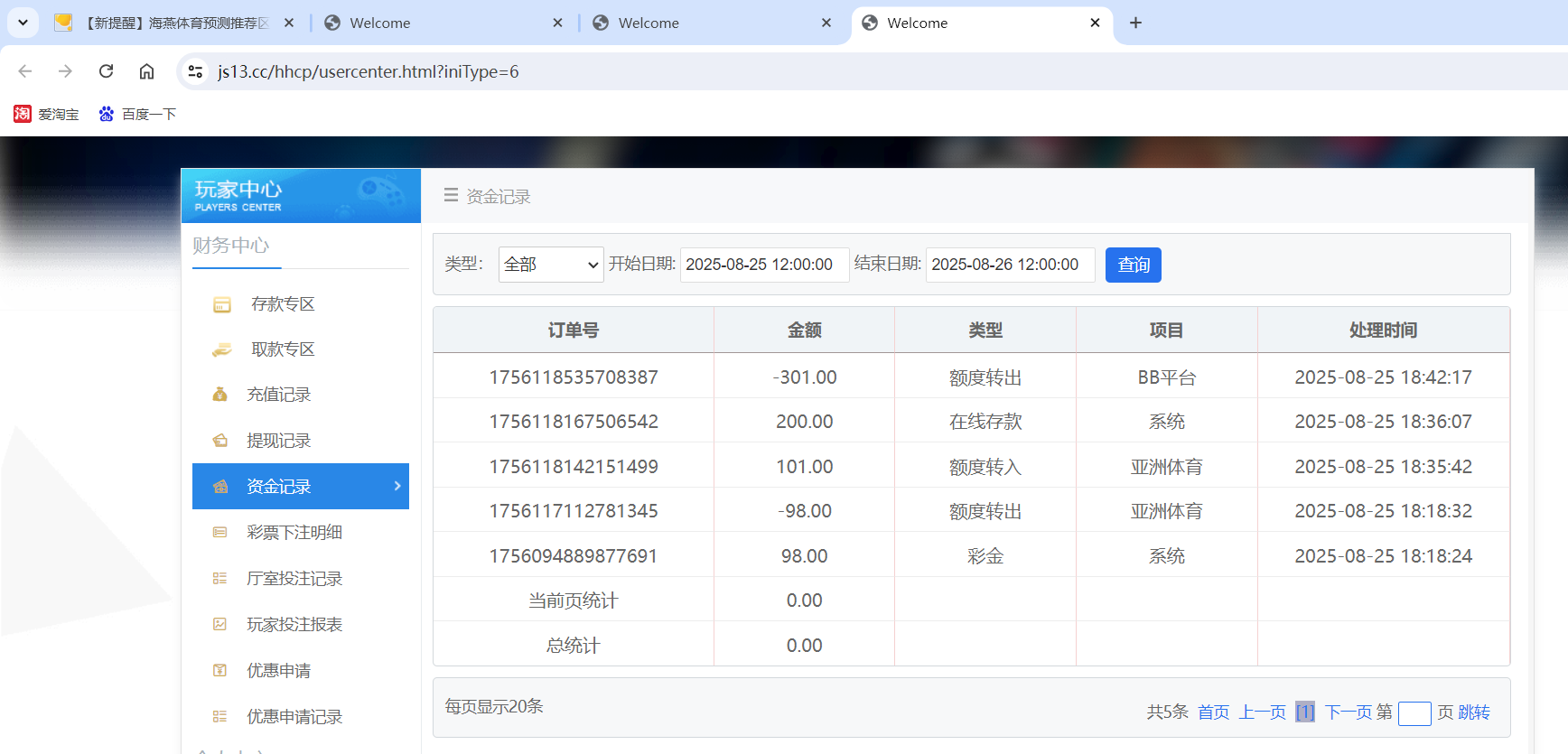Click the browser reload page icon
Screen dimensions: 1568x754
pyautogui.click(x=106, y=71)
